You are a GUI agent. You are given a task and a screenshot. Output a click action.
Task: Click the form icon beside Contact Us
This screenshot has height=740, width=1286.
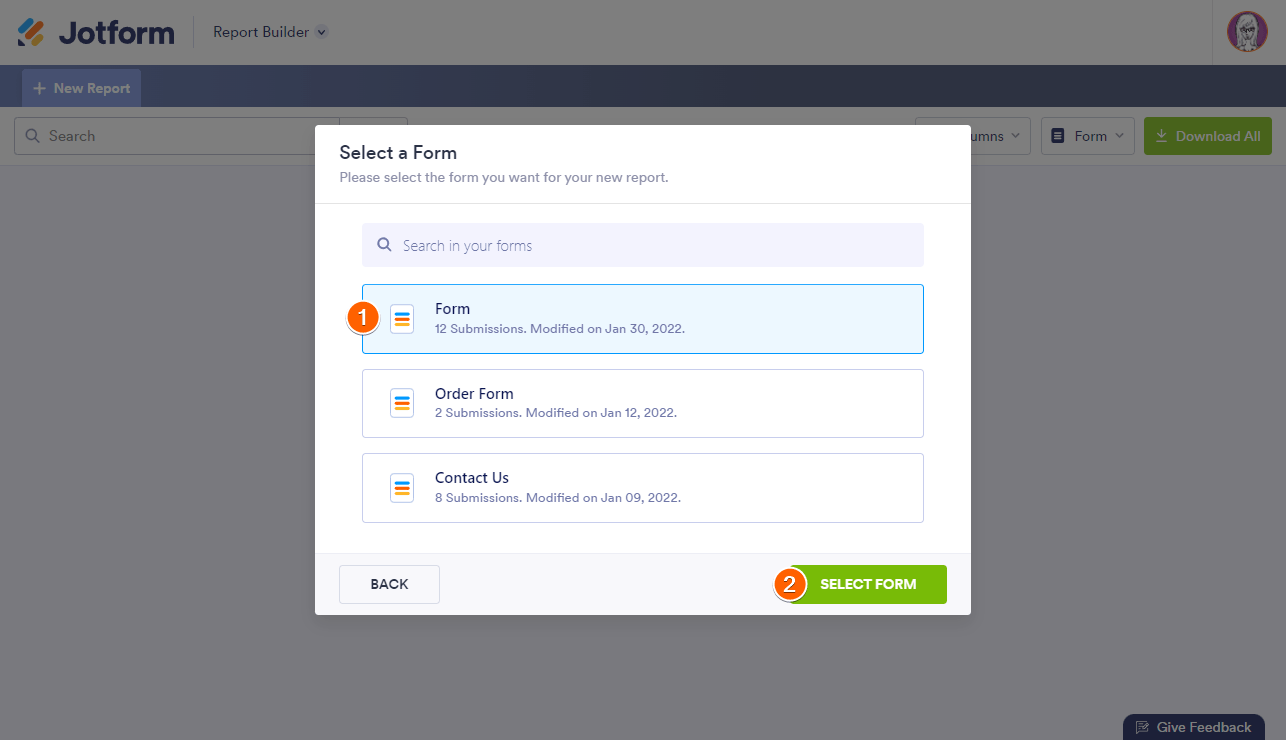402,488
